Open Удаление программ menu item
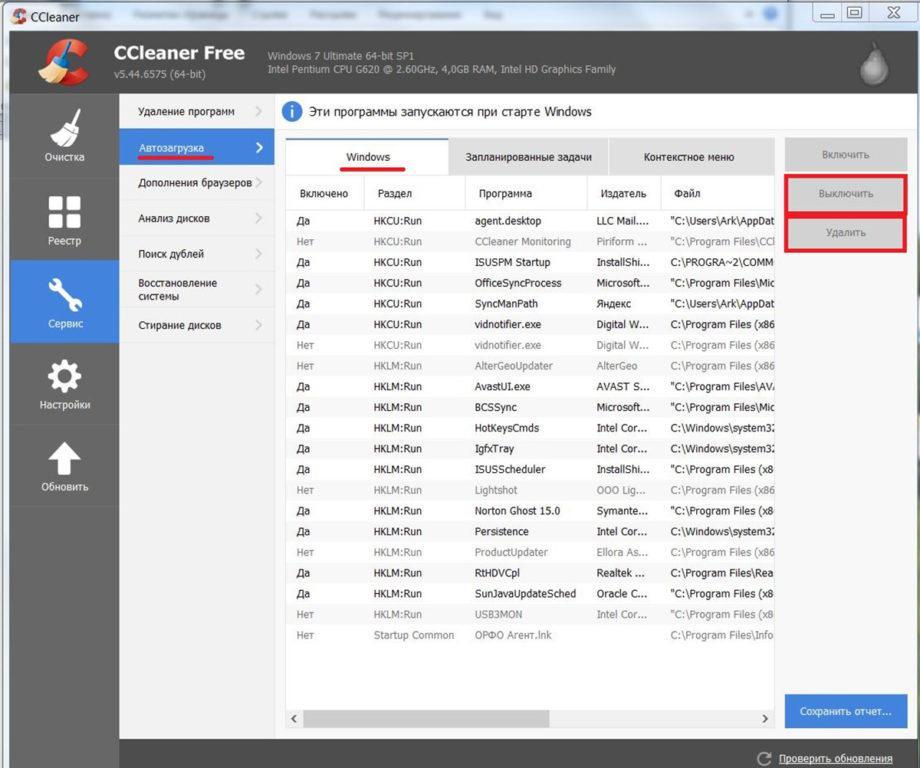920x768 pixels. click(197, 111)
